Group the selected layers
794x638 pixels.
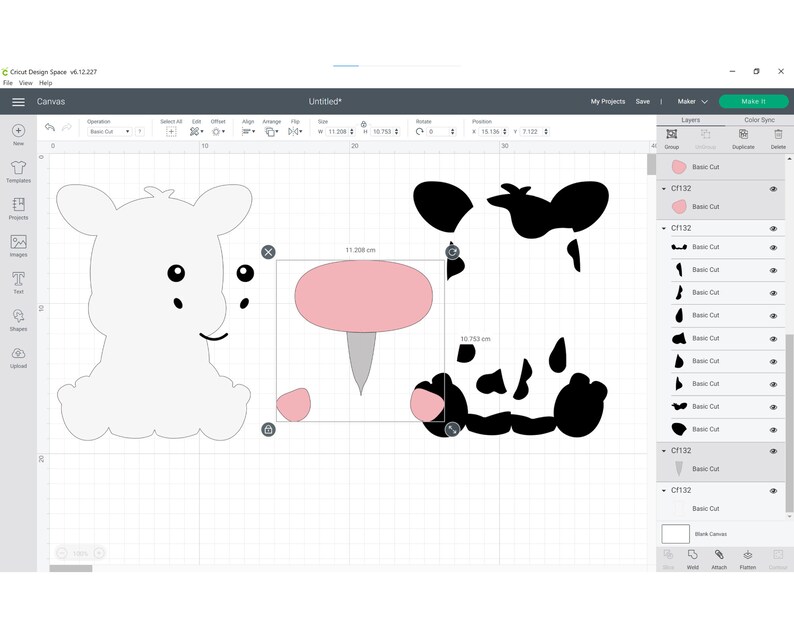click(671, 138)
